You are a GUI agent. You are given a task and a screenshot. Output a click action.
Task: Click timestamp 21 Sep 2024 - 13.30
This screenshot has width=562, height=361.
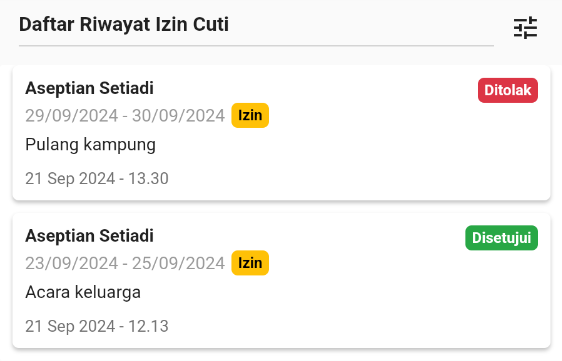coord(97,179)
